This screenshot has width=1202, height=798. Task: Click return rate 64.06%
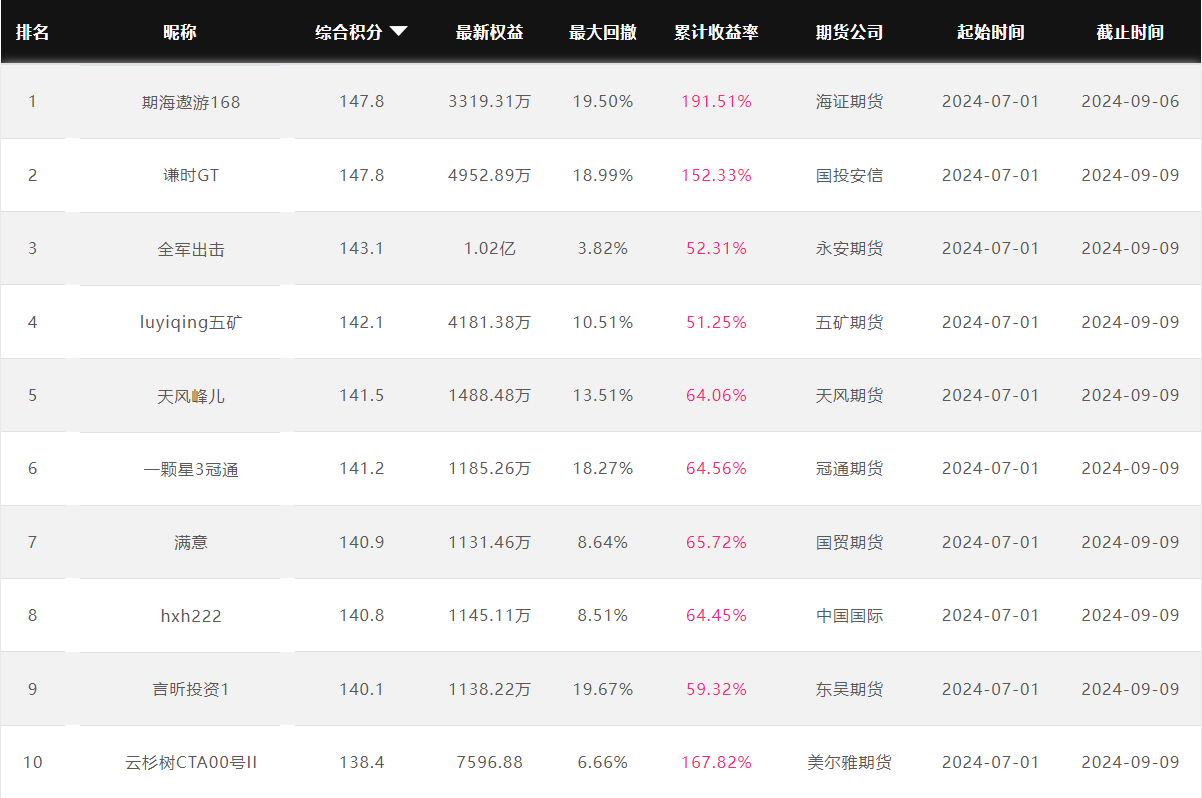[716, 396]
